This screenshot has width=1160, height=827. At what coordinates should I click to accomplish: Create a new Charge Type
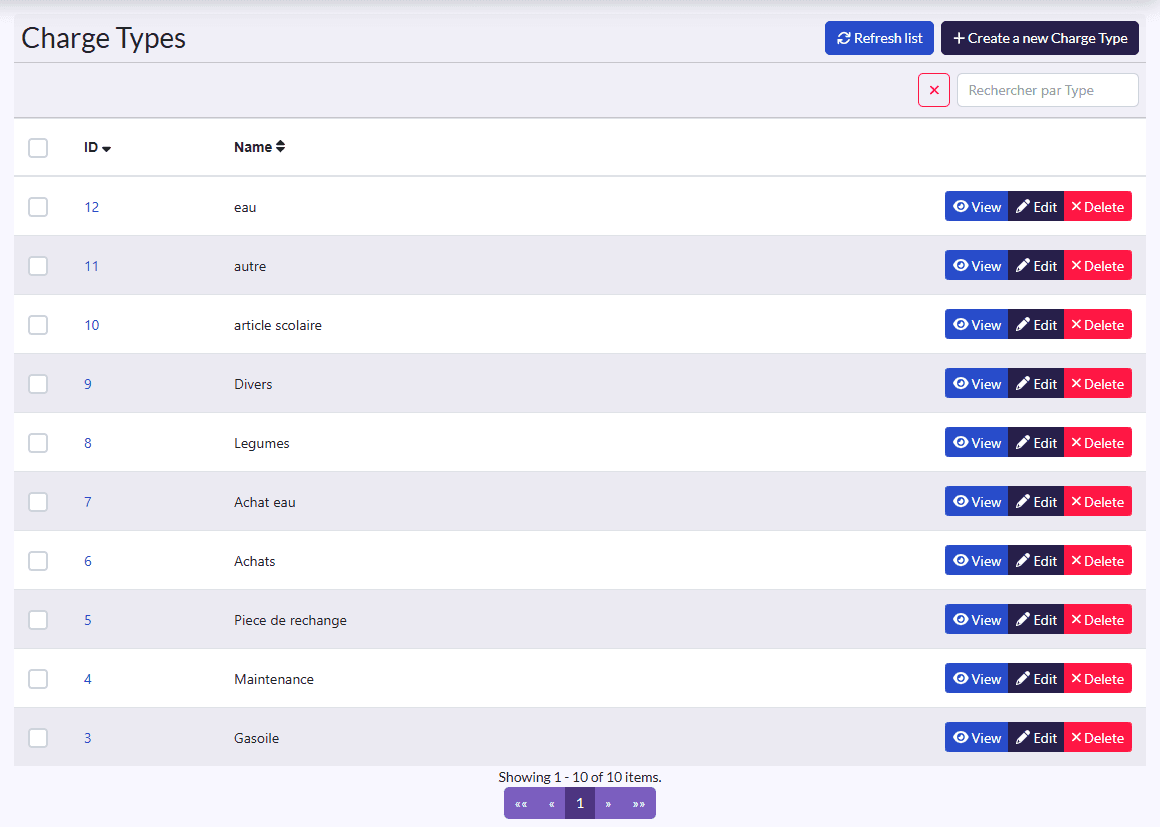point(1039,38)
